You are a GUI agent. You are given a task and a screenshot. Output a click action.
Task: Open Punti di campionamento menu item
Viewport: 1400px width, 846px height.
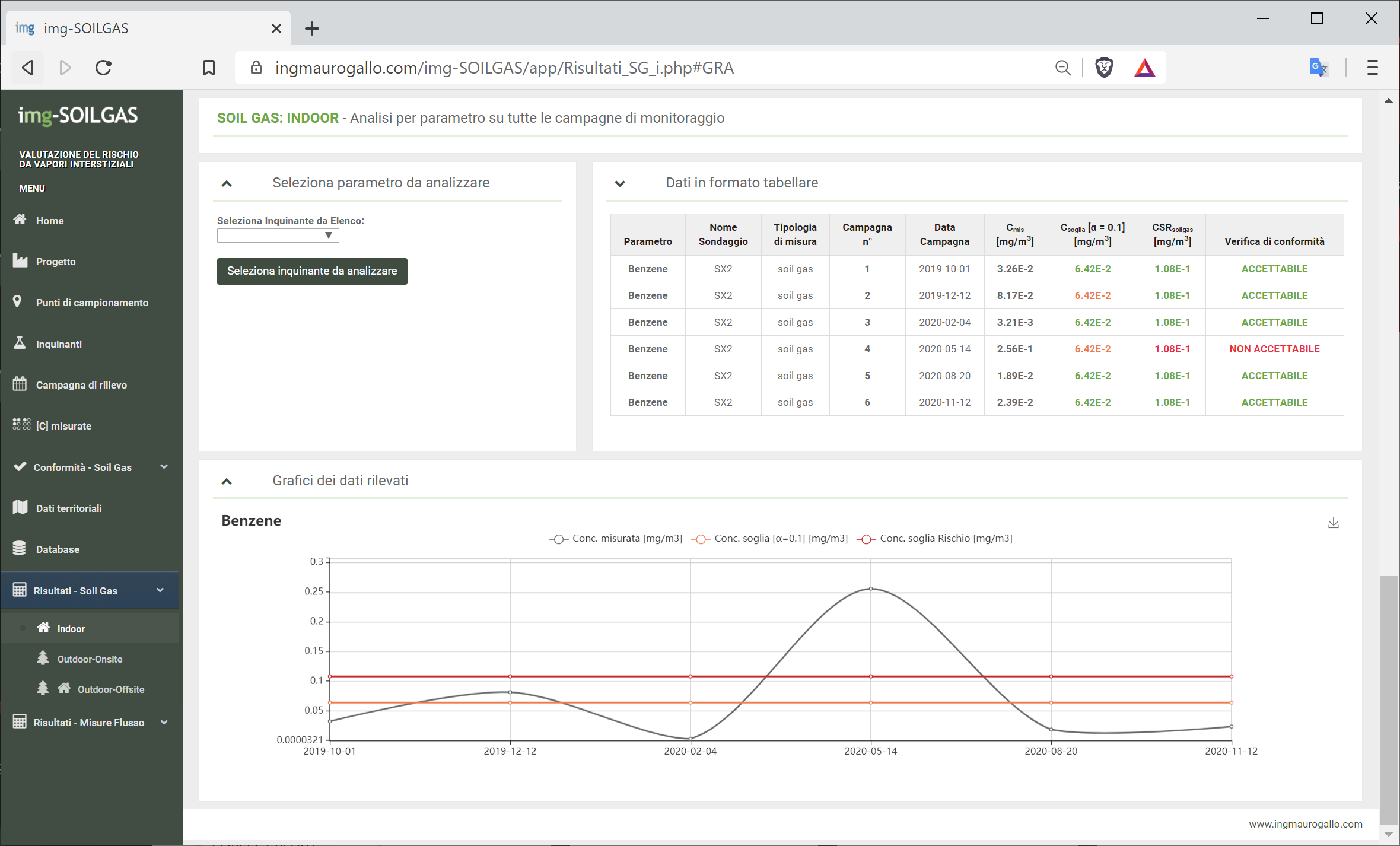tap(92, 303)
